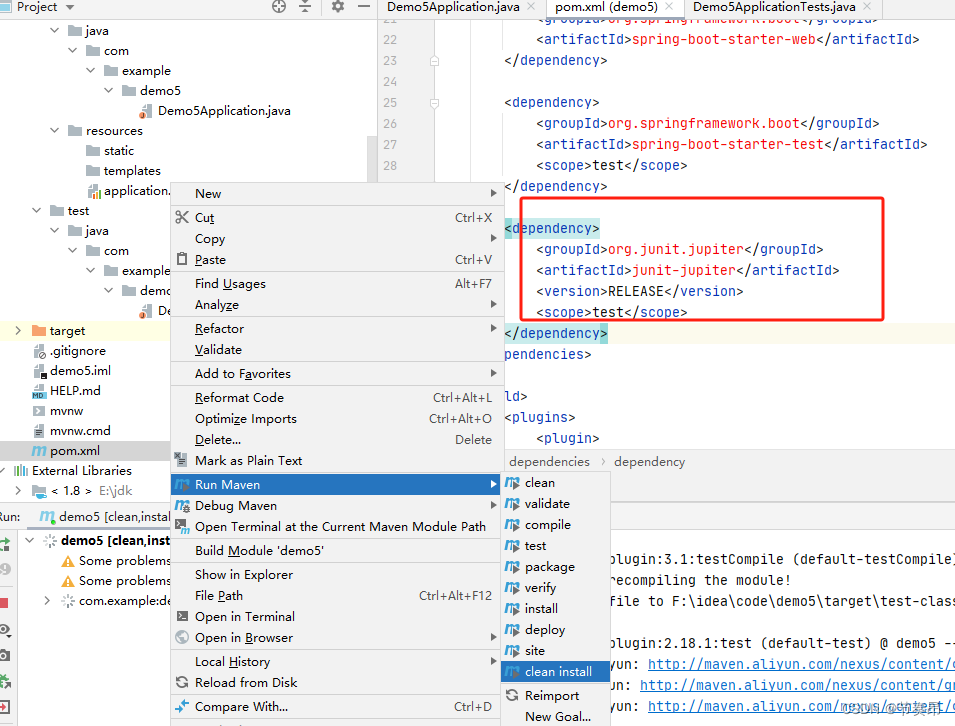Collapse the demo5 package under main
This screenshot has height=726, width=955.
[109, 90]
